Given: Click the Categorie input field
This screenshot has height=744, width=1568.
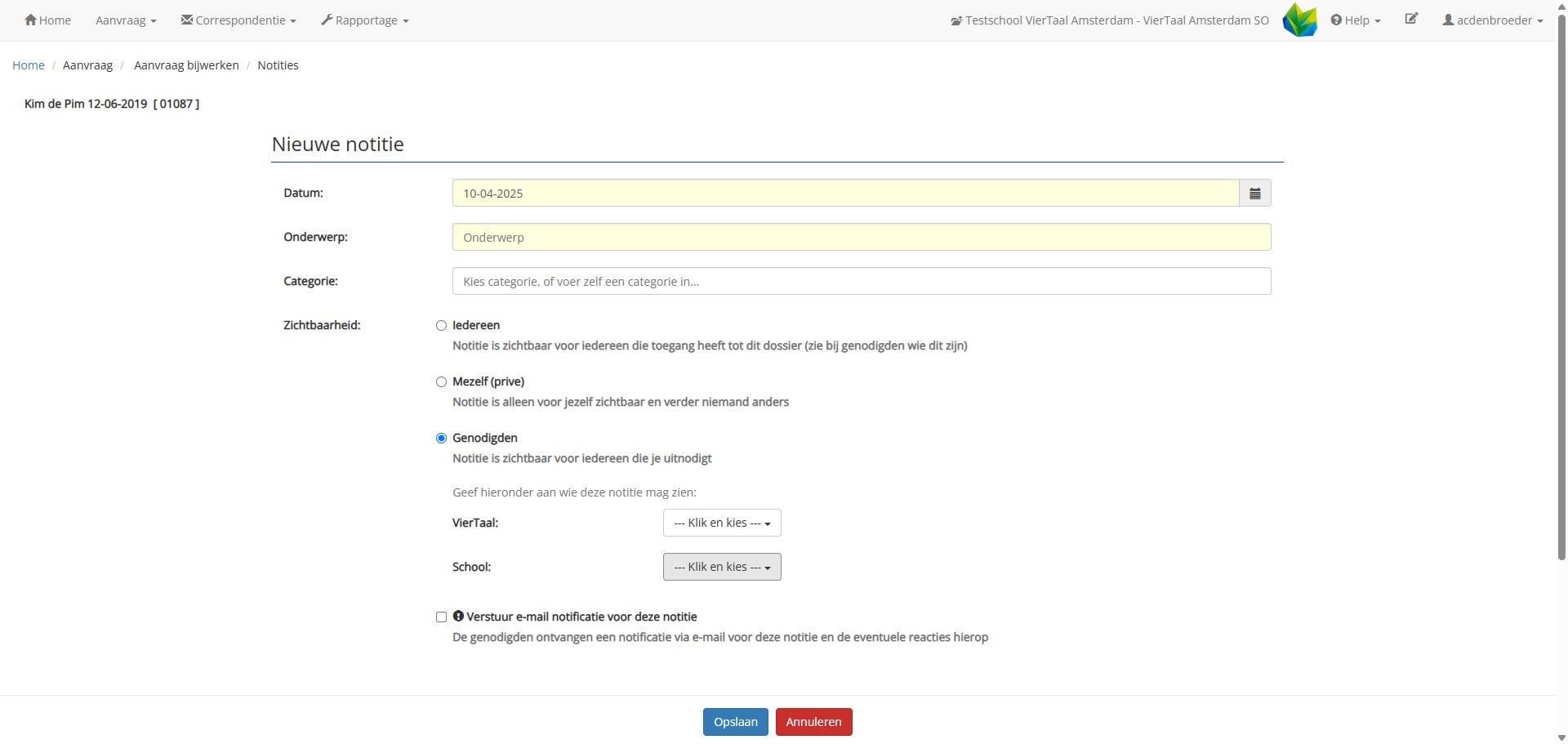Looking at the screenshot, I should pyautogui.click(x=862, y=282).
